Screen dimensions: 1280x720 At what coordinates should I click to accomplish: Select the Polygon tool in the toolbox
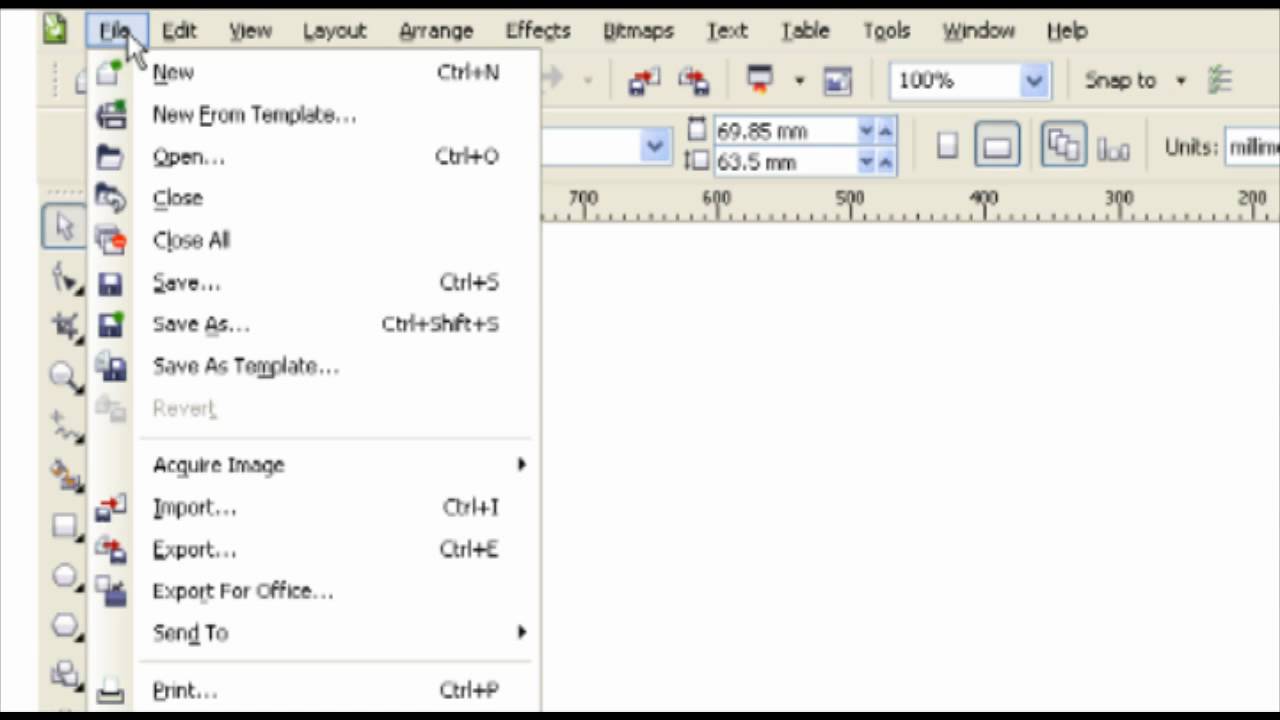click(66, 626)
